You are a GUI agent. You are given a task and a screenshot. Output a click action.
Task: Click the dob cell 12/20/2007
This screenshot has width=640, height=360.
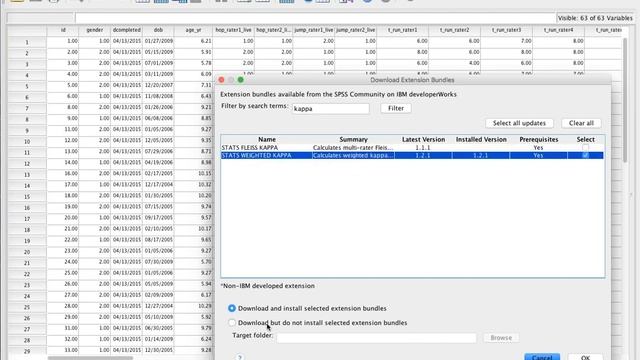158,85
